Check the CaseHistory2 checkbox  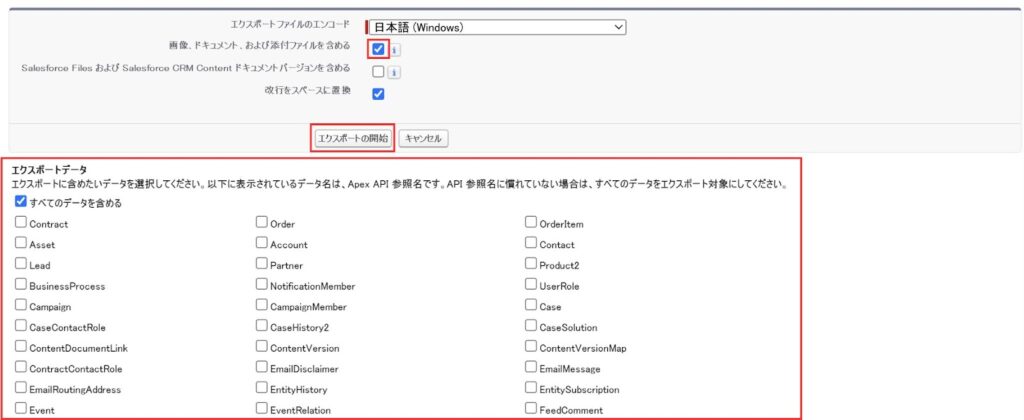(262, 326)
